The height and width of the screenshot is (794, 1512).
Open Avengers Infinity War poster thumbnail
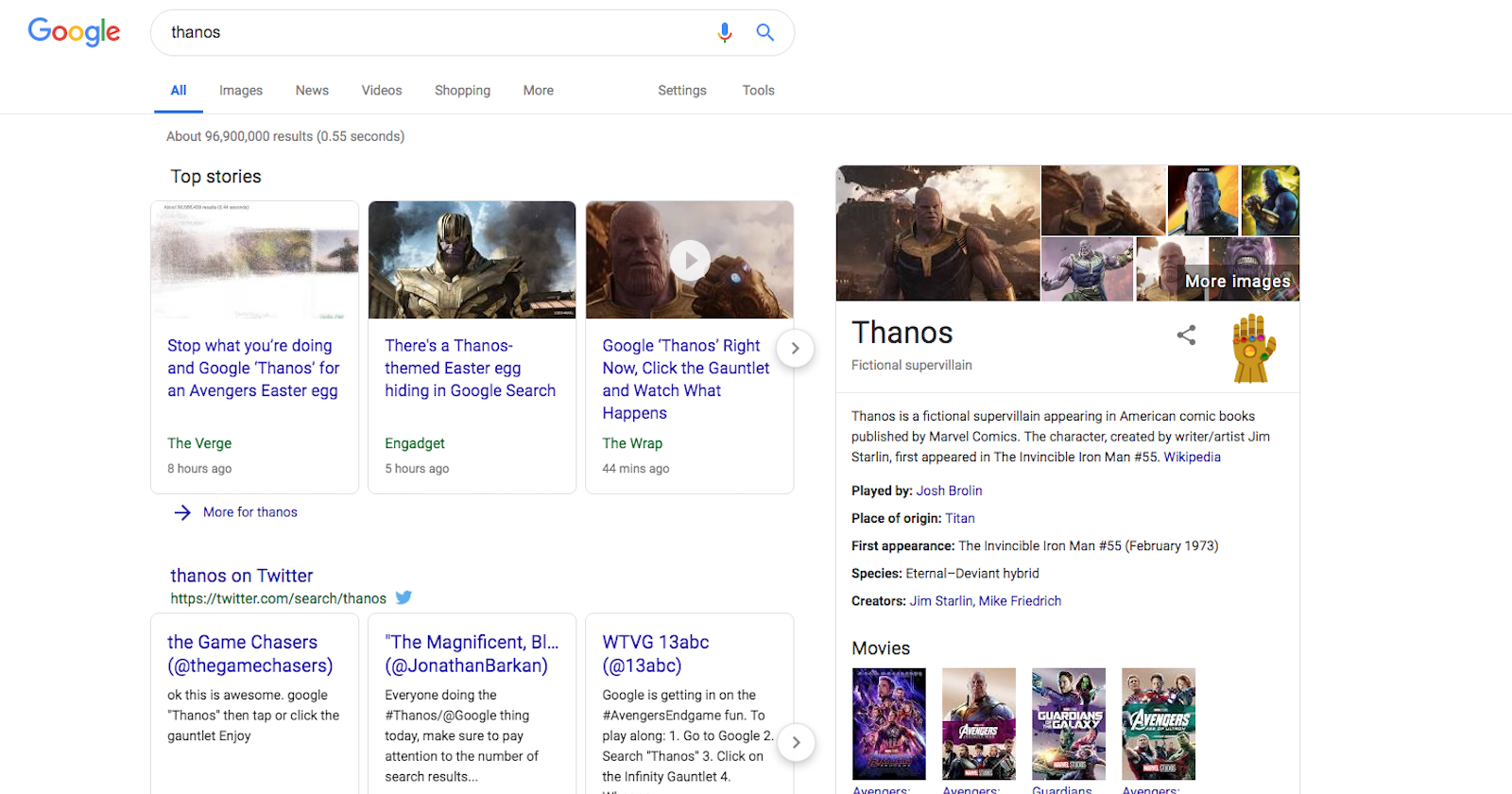pos(979,724)
